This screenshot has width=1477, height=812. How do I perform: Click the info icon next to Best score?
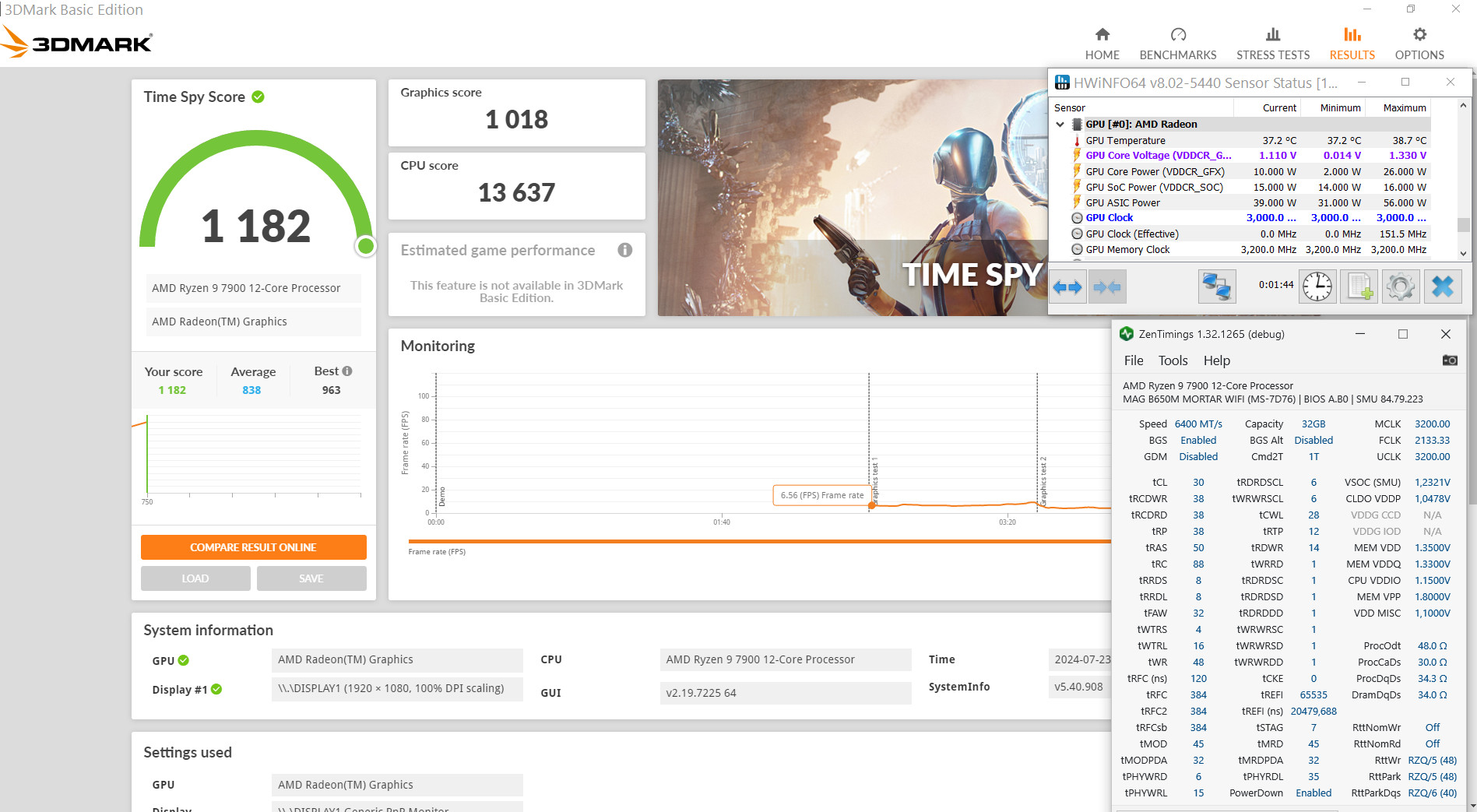(347, 371)
